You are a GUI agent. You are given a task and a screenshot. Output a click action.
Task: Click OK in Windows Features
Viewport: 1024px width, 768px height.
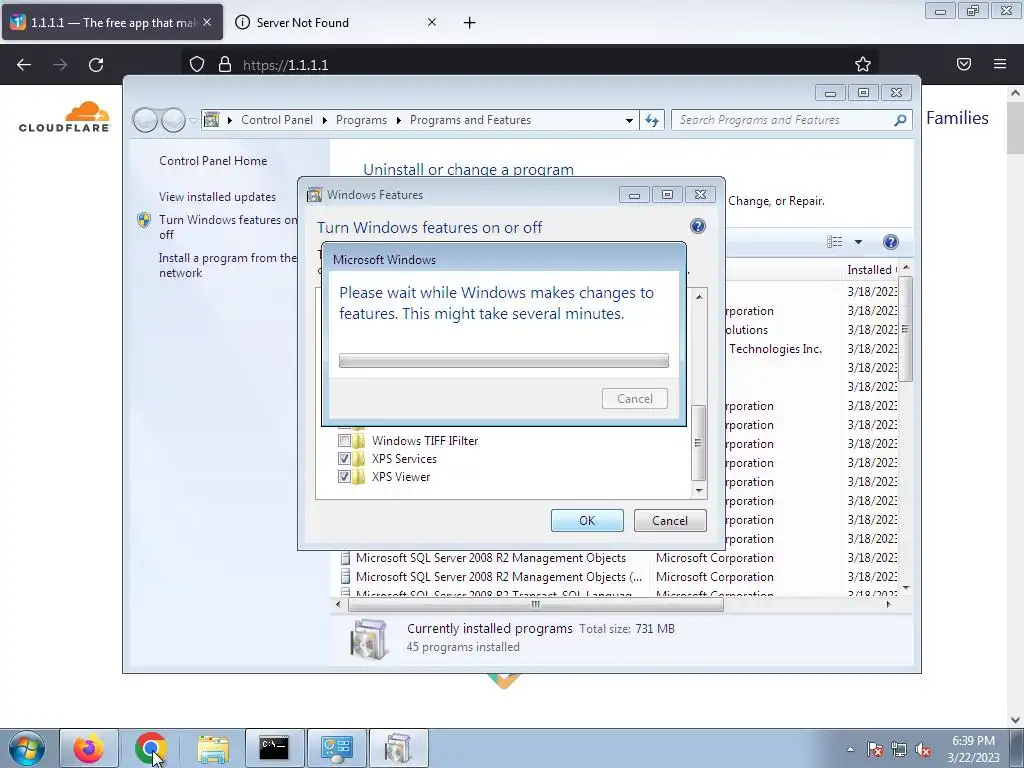click(587, 520)
